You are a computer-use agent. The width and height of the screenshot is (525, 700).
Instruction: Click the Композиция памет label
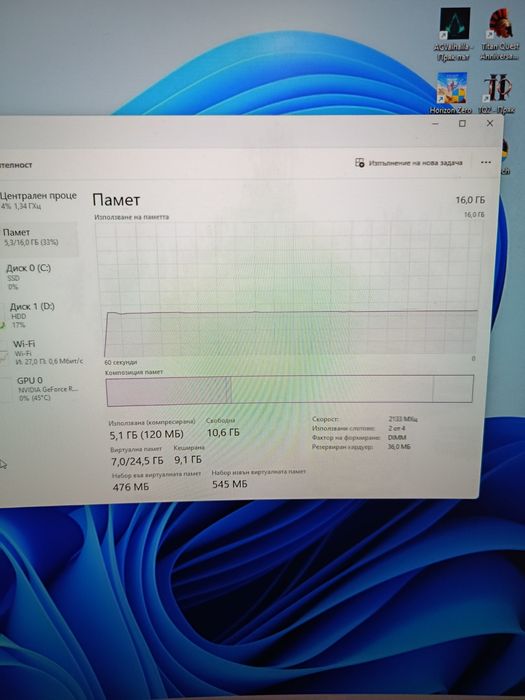[x=134, y=372]
